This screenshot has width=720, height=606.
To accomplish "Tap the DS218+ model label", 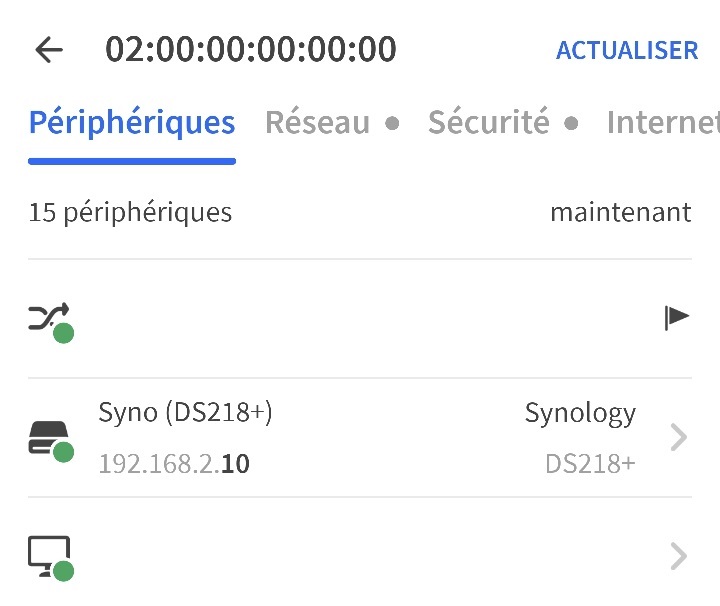I will point(590,464).
